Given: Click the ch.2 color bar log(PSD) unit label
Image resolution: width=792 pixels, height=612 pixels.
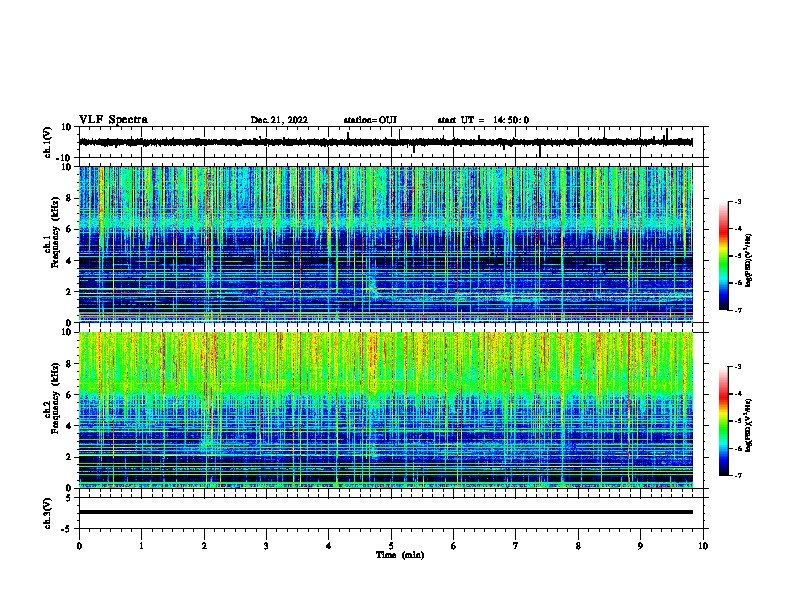Looking at the screenshot, I should [x=749, y=426].
